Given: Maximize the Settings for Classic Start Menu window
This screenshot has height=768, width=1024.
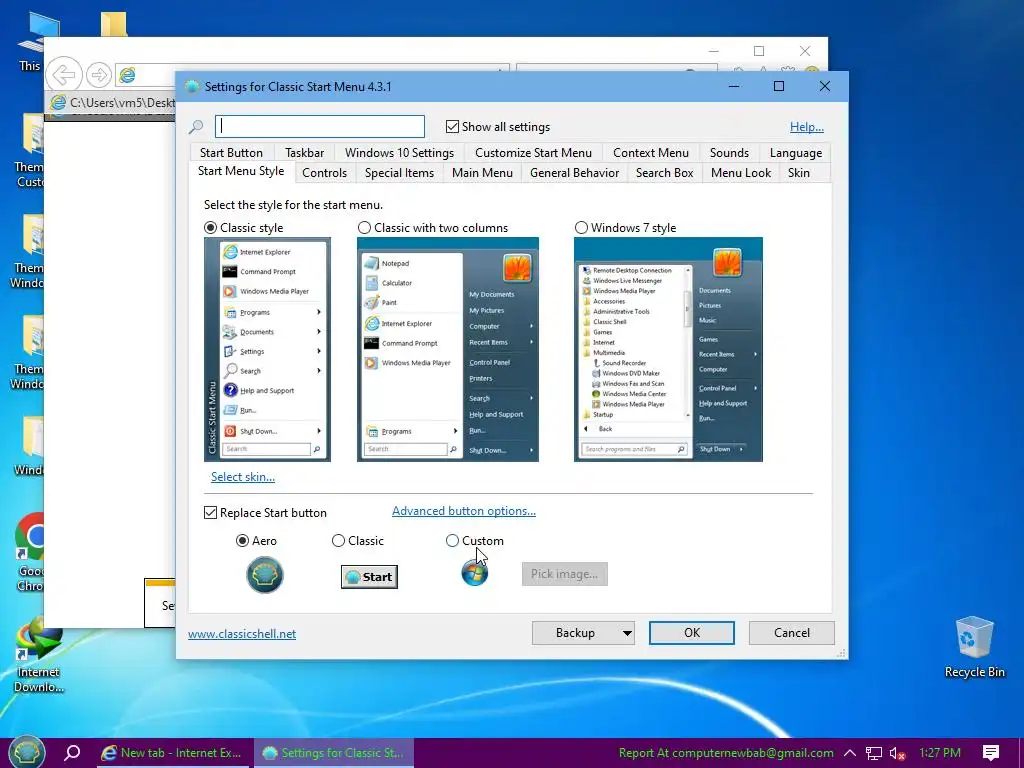Looking at the screenshot, I should (x=778, y=86).
